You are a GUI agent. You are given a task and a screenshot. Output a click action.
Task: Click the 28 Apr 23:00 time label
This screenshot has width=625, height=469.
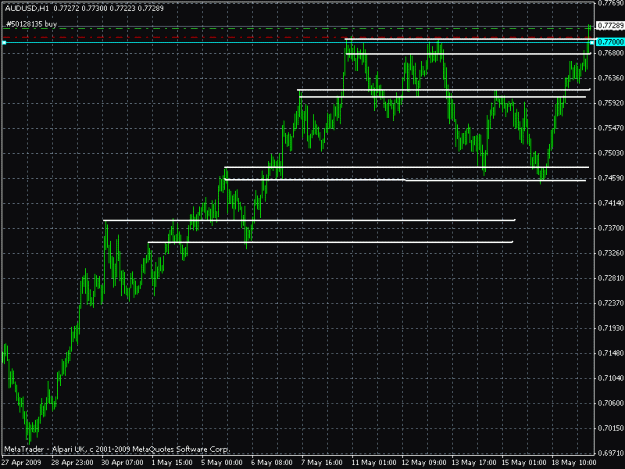[x=72, y=463]
